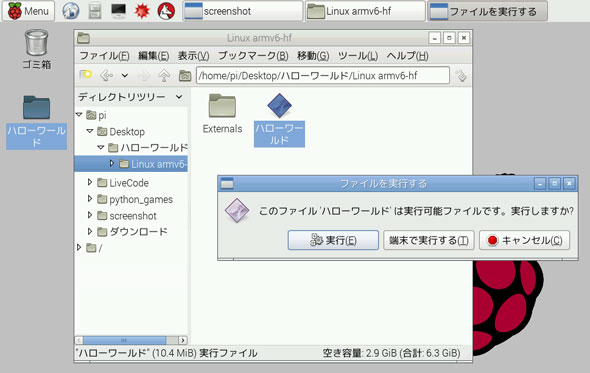Expand the python_games tree node
The image size is (590, 373).
click(90, 198)
